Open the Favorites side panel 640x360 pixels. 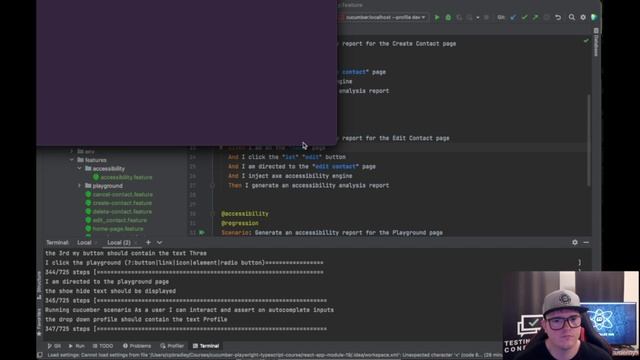[40, 321]
